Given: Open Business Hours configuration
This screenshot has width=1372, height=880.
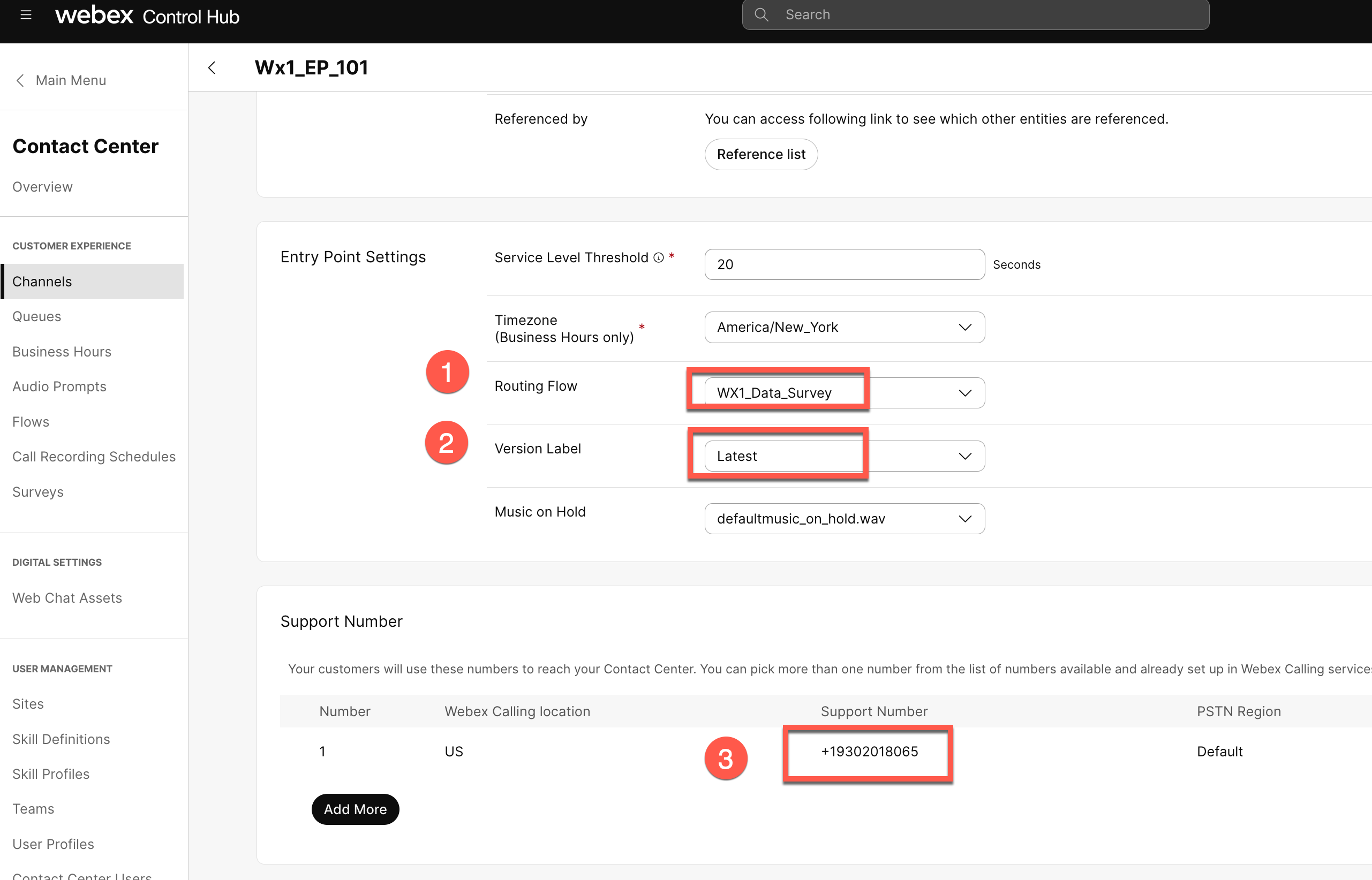Looking at the screenshot, I should tap(62, 352).
